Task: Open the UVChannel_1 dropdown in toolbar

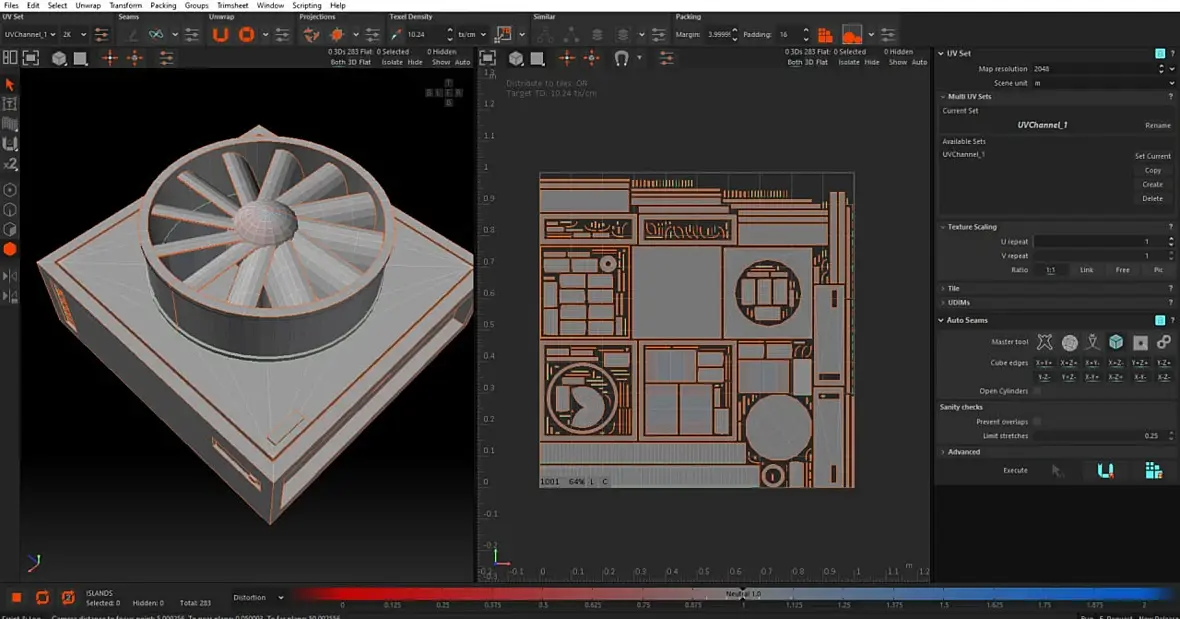Action: (31, 35)
